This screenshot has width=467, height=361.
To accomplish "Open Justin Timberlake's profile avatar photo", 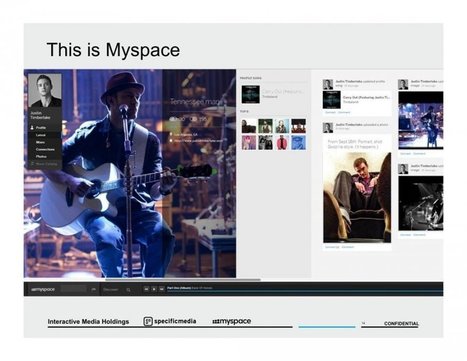I will (x=45, y=91).
